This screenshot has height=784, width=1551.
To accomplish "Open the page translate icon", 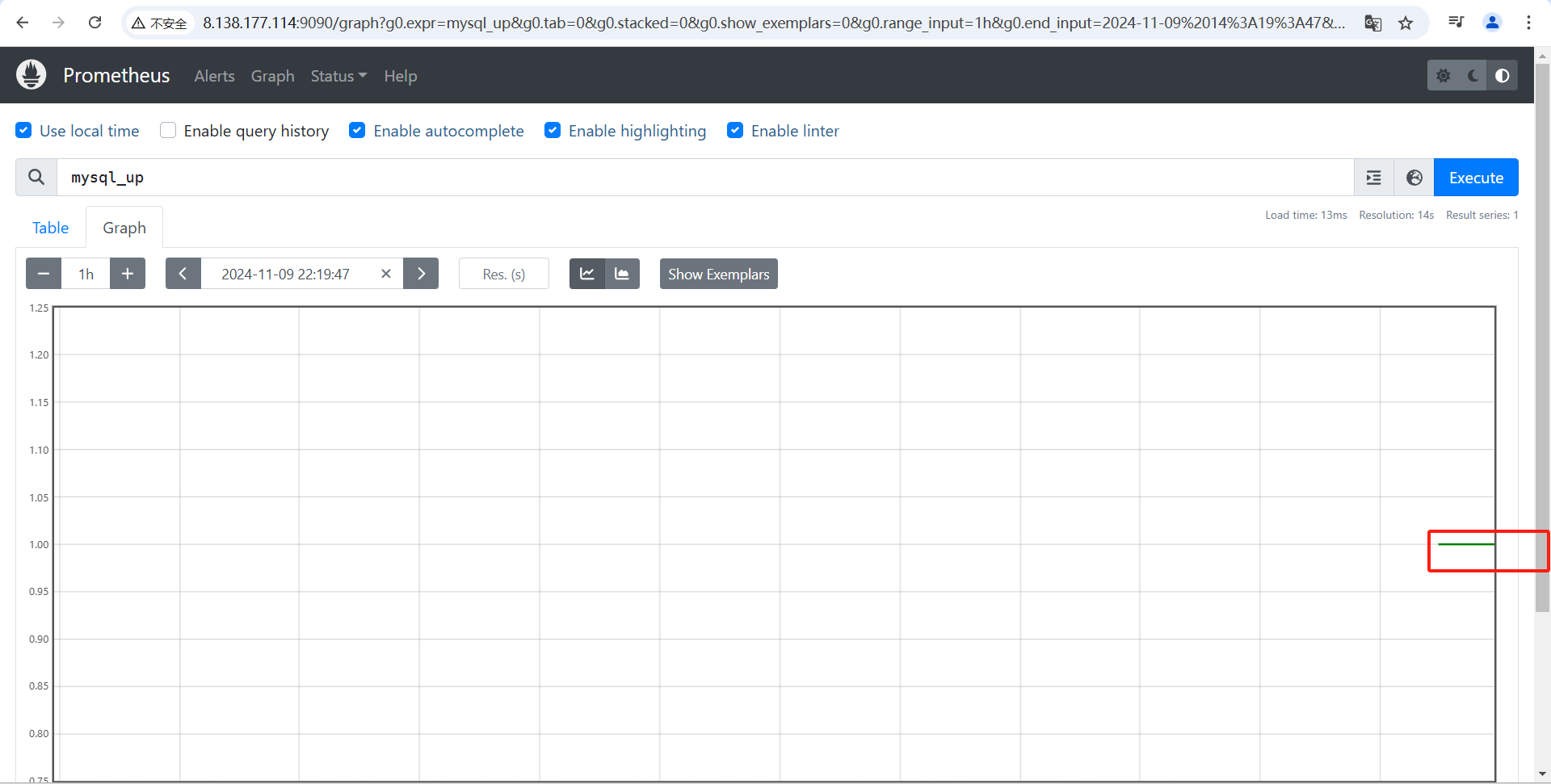I will [x=1372, y=23].
